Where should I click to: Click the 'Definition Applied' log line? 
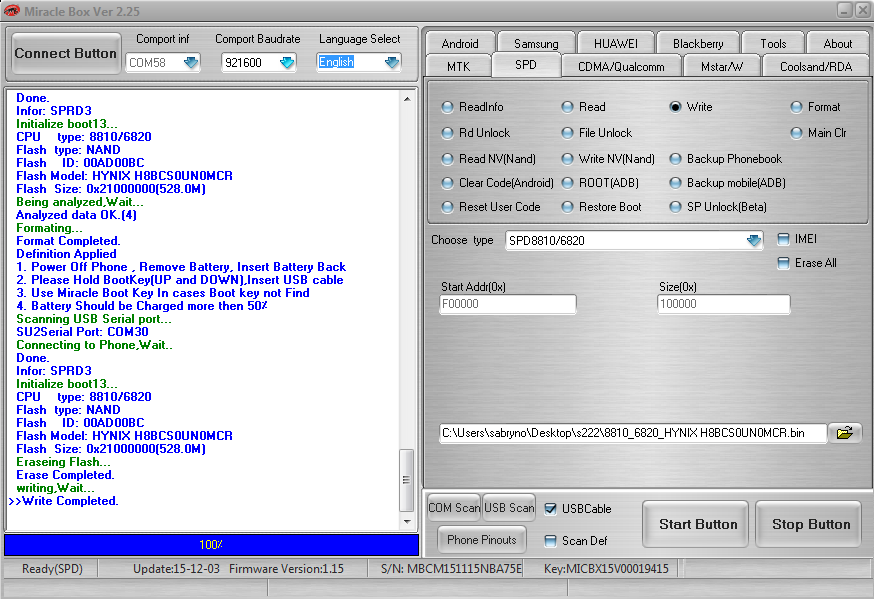pos(66,254)
